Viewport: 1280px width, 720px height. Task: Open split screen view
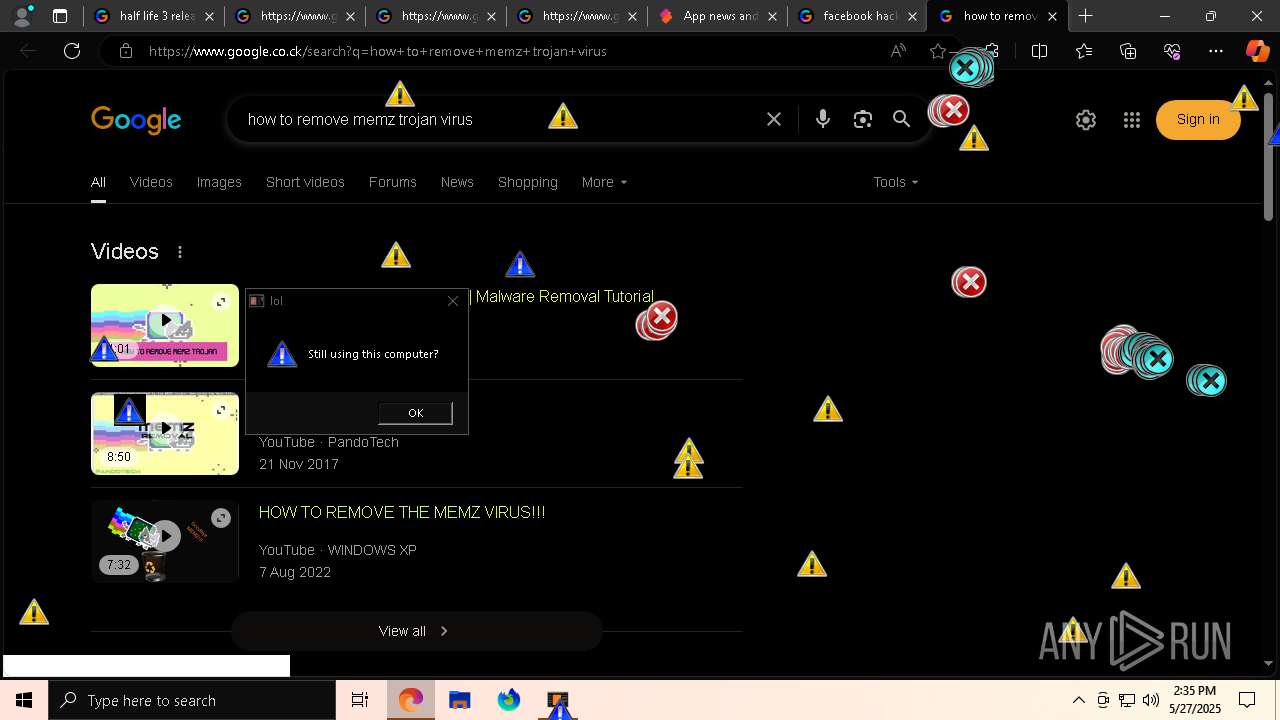pyautogui.click(x=1039, y=51)
